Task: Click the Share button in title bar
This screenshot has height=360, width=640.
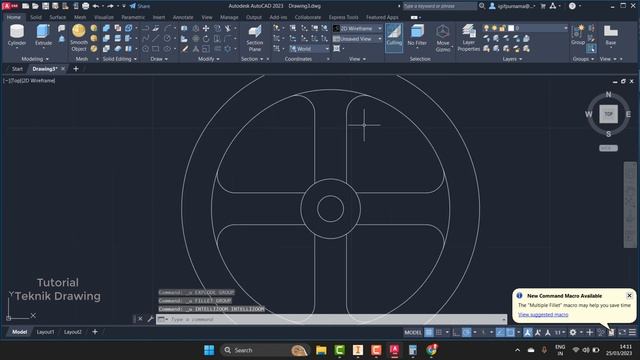Action: click(140, 6)
